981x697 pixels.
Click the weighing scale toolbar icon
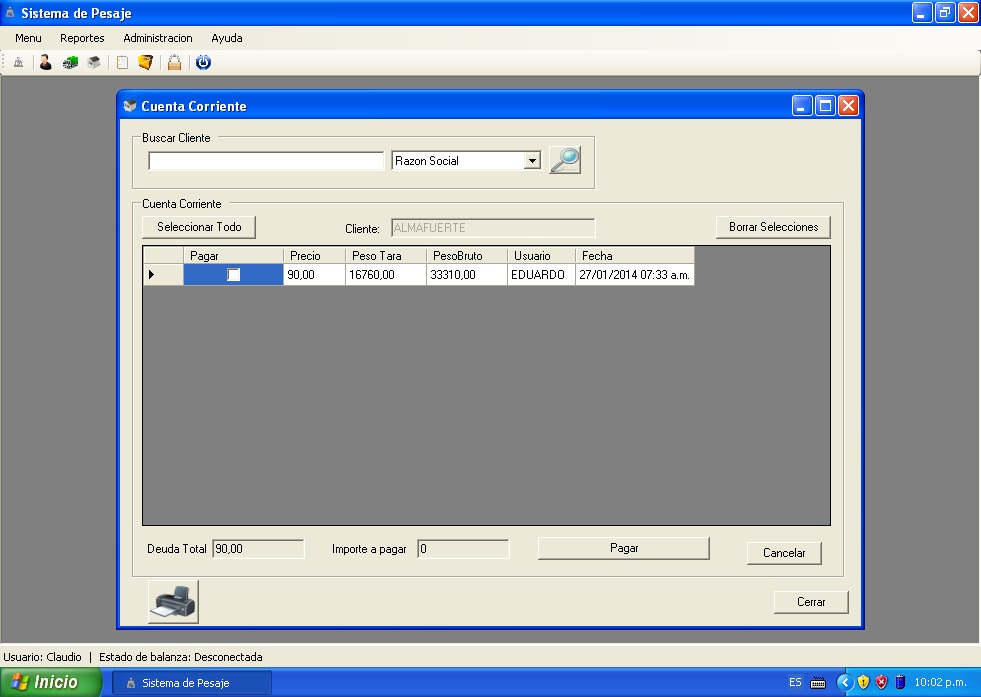pos(18,62)
